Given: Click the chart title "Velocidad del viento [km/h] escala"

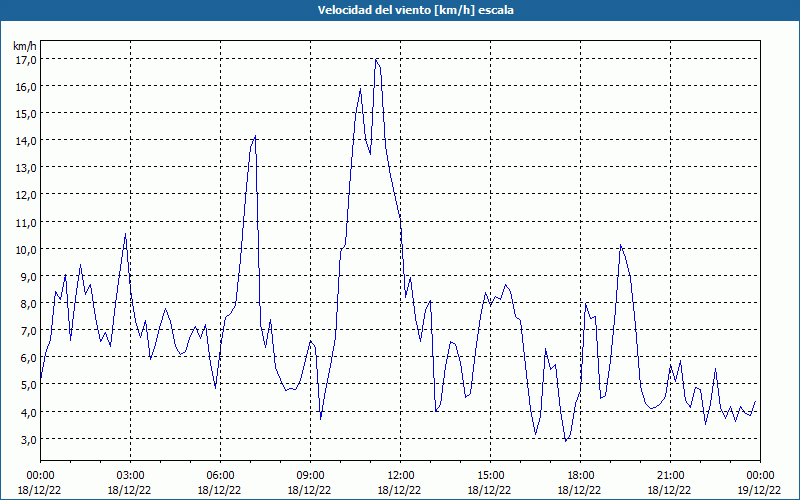Looking at the screenshot, I should [415, 10].
